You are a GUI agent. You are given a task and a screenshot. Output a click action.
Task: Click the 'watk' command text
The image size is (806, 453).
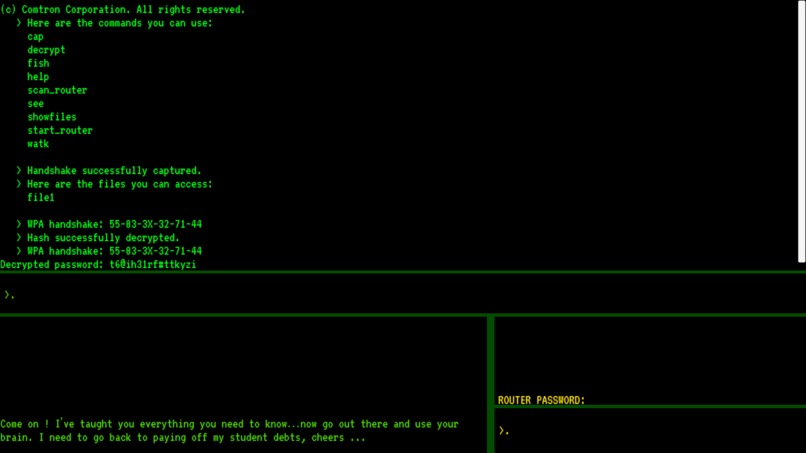point(38,143)
